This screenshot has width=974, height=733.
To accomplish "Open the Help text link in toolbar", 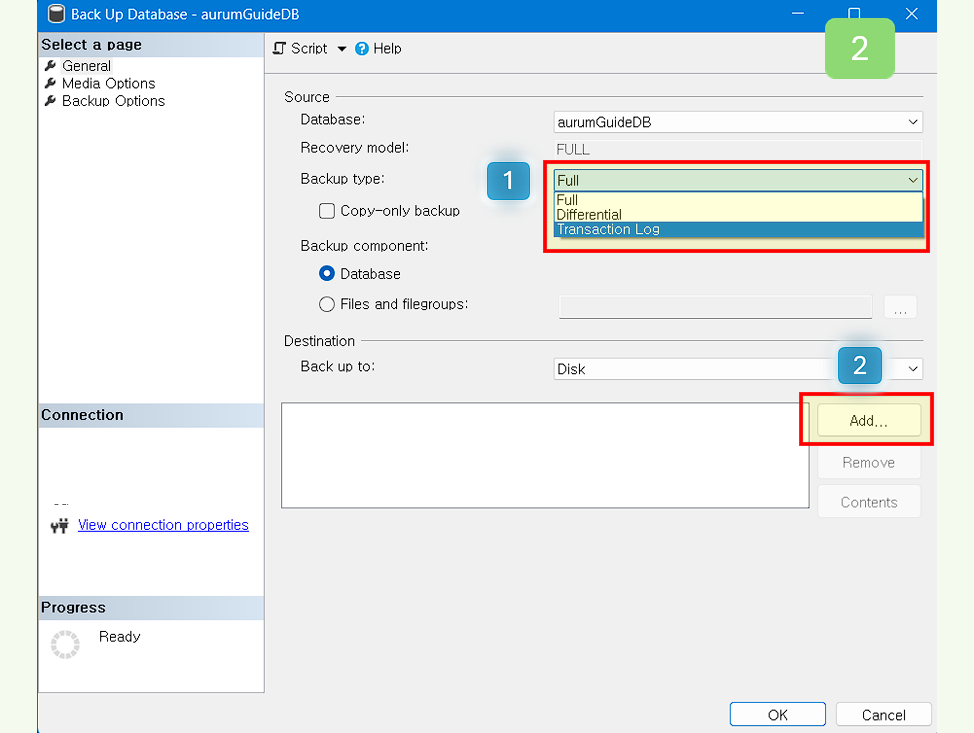I will click(387, 48).
